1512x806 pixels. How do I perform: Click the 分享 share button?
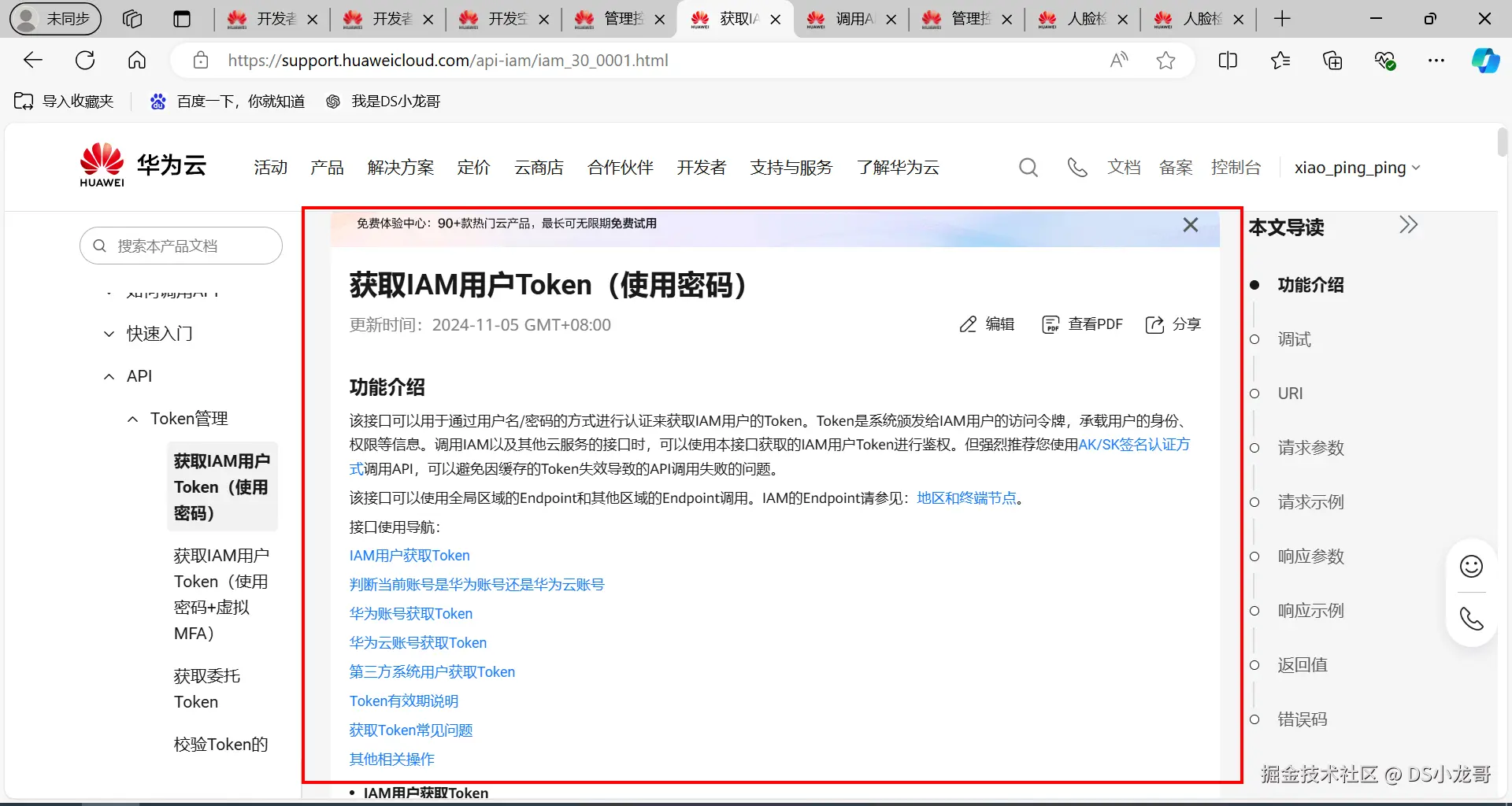pyautogui.click(x=1173, y=324)
